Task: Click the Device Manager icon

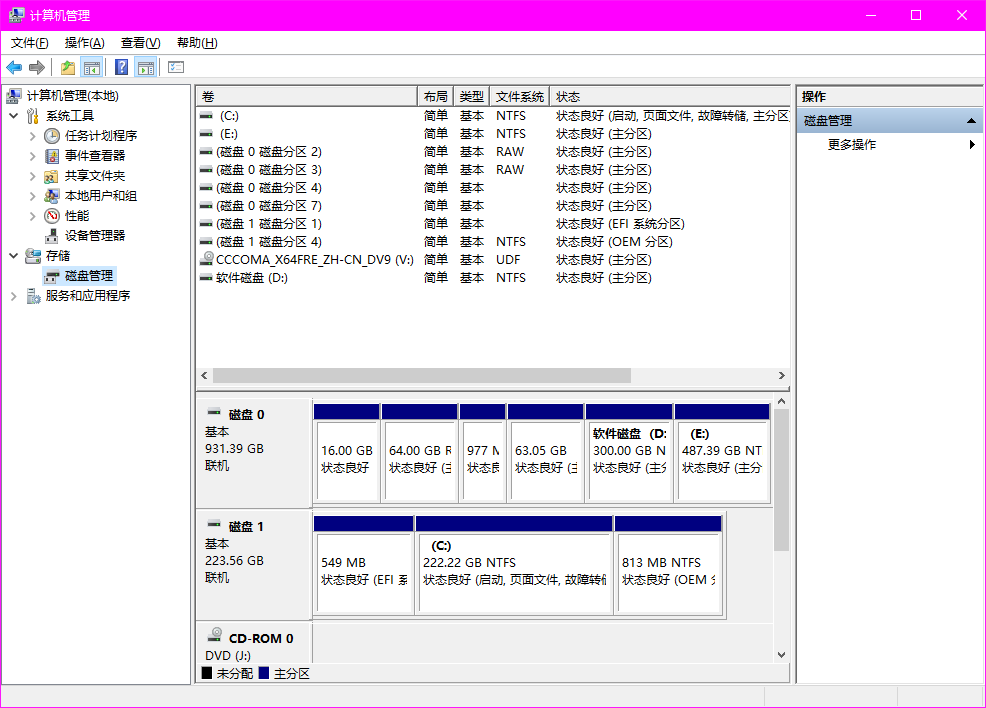Action: [x=52, y=236]
